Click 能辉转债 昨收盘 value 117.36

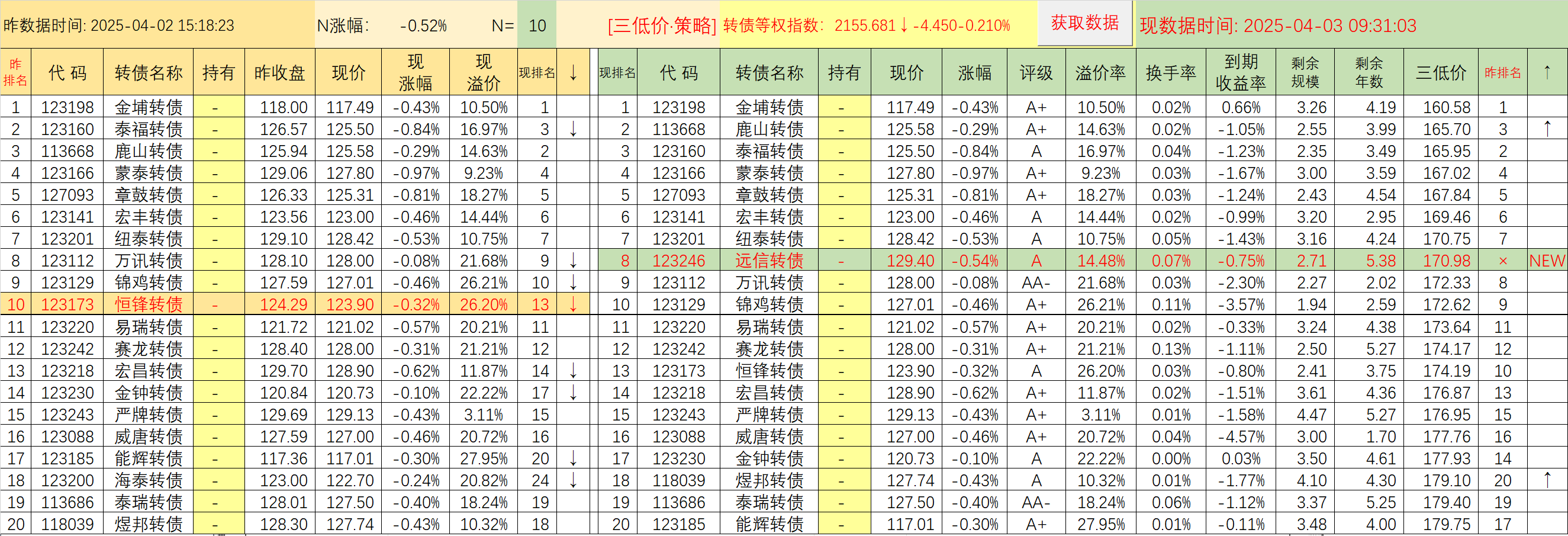[280, 458]
